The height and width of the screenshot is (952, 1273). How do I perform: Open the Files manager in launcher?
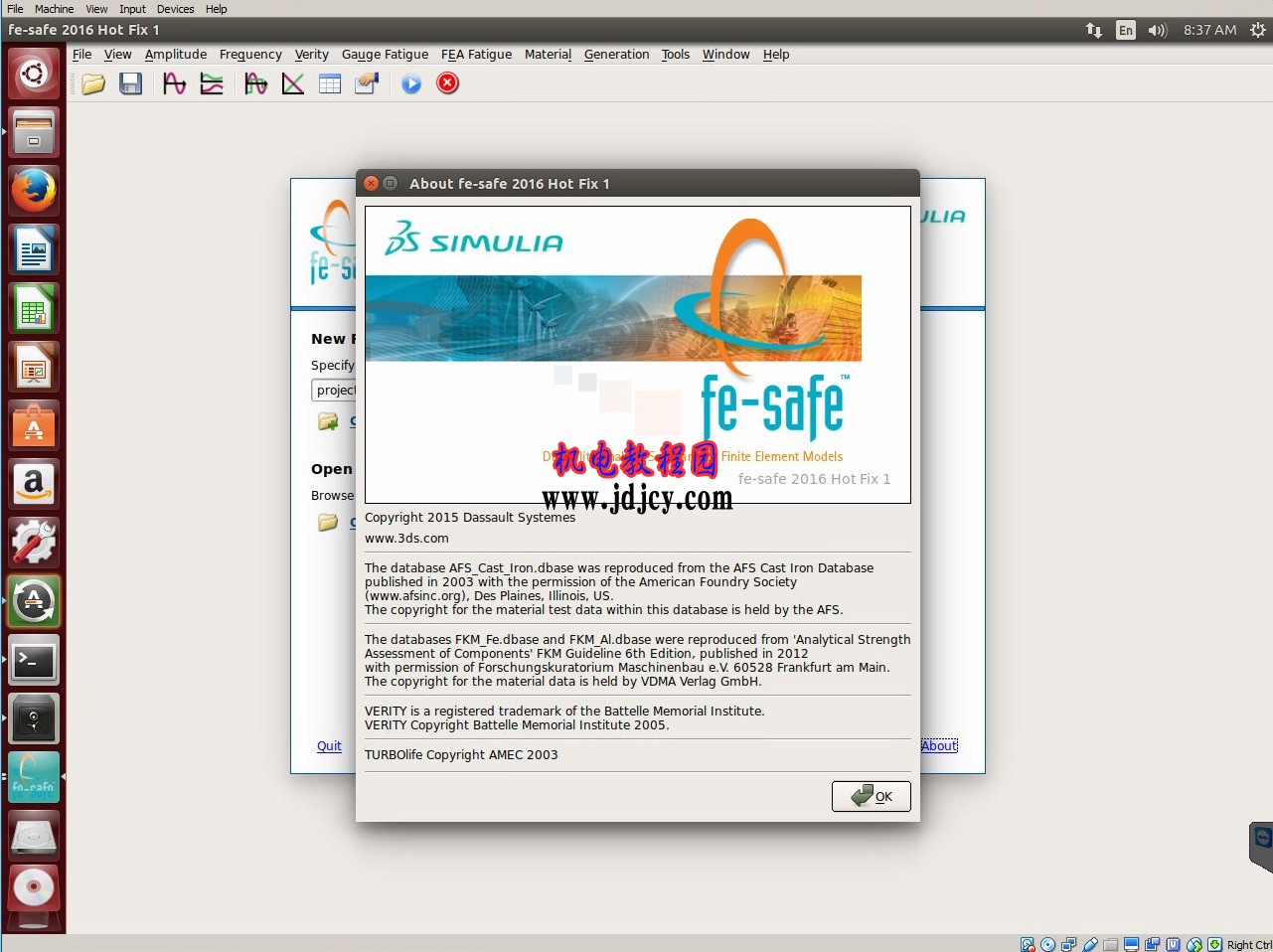pos(34,132)
